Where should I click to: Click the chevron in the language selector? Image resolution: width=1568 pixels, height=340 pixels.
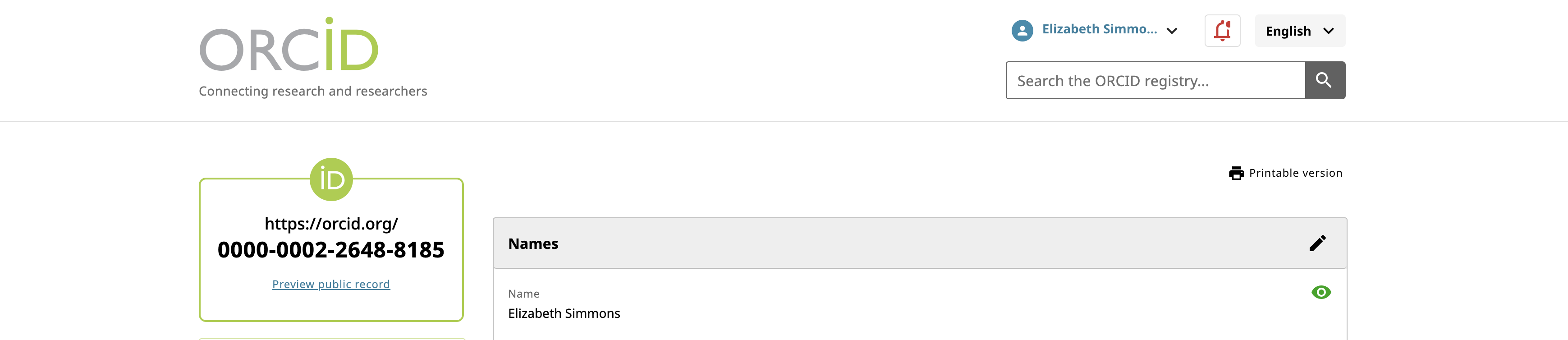[1329, 31]
